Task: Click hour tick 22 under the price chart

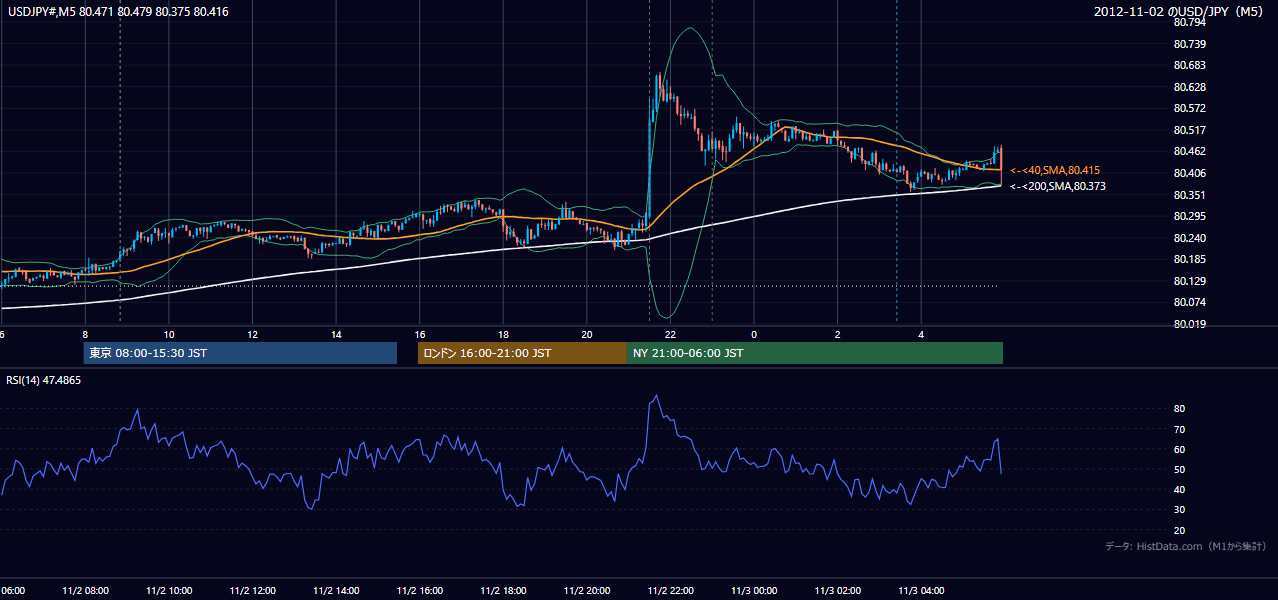Action: pyautogui.click(x=671, y=335)
